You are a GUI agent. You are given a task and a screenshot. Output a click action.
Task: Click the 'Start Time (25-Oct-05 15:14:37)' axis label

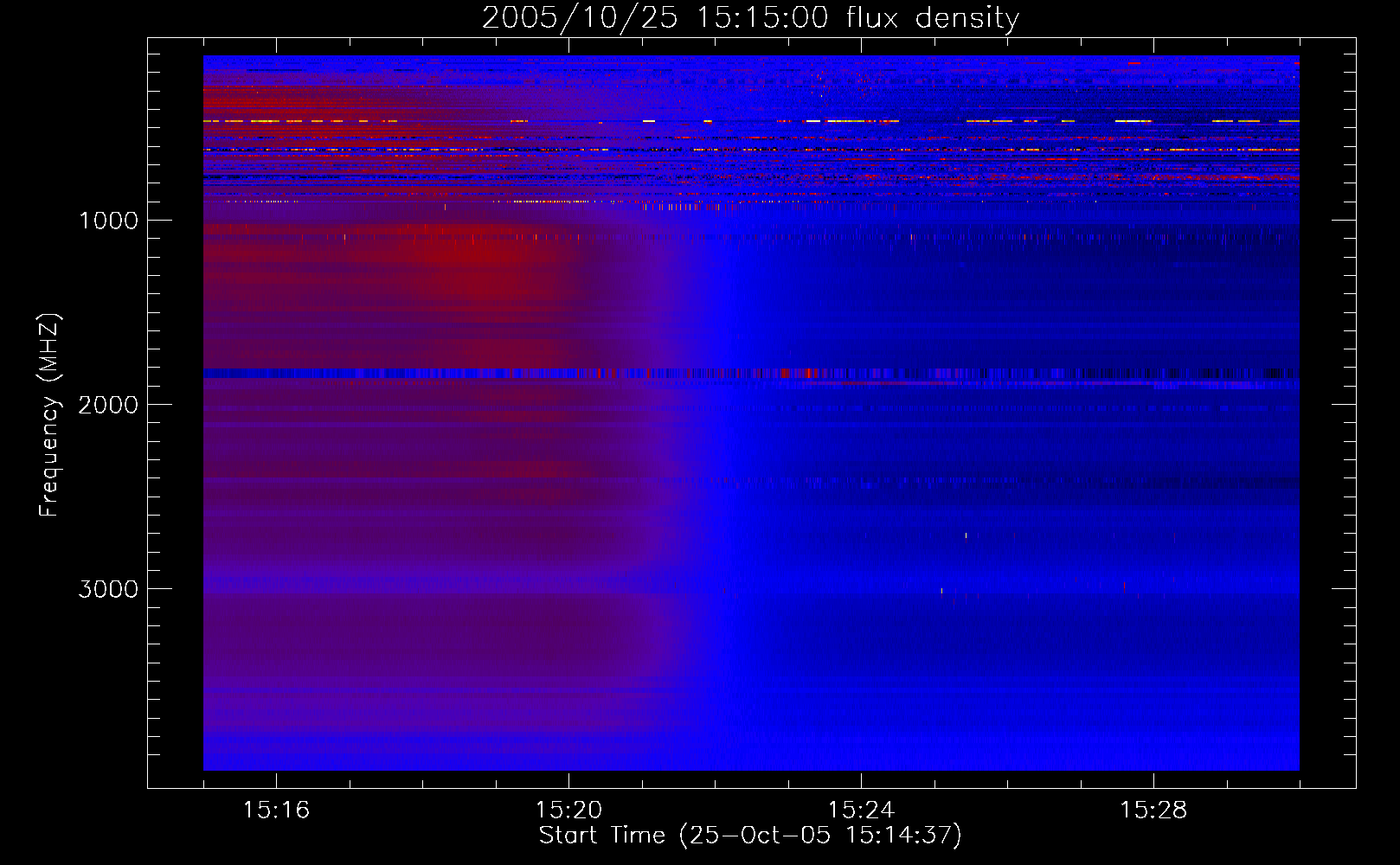coord(750,836)
